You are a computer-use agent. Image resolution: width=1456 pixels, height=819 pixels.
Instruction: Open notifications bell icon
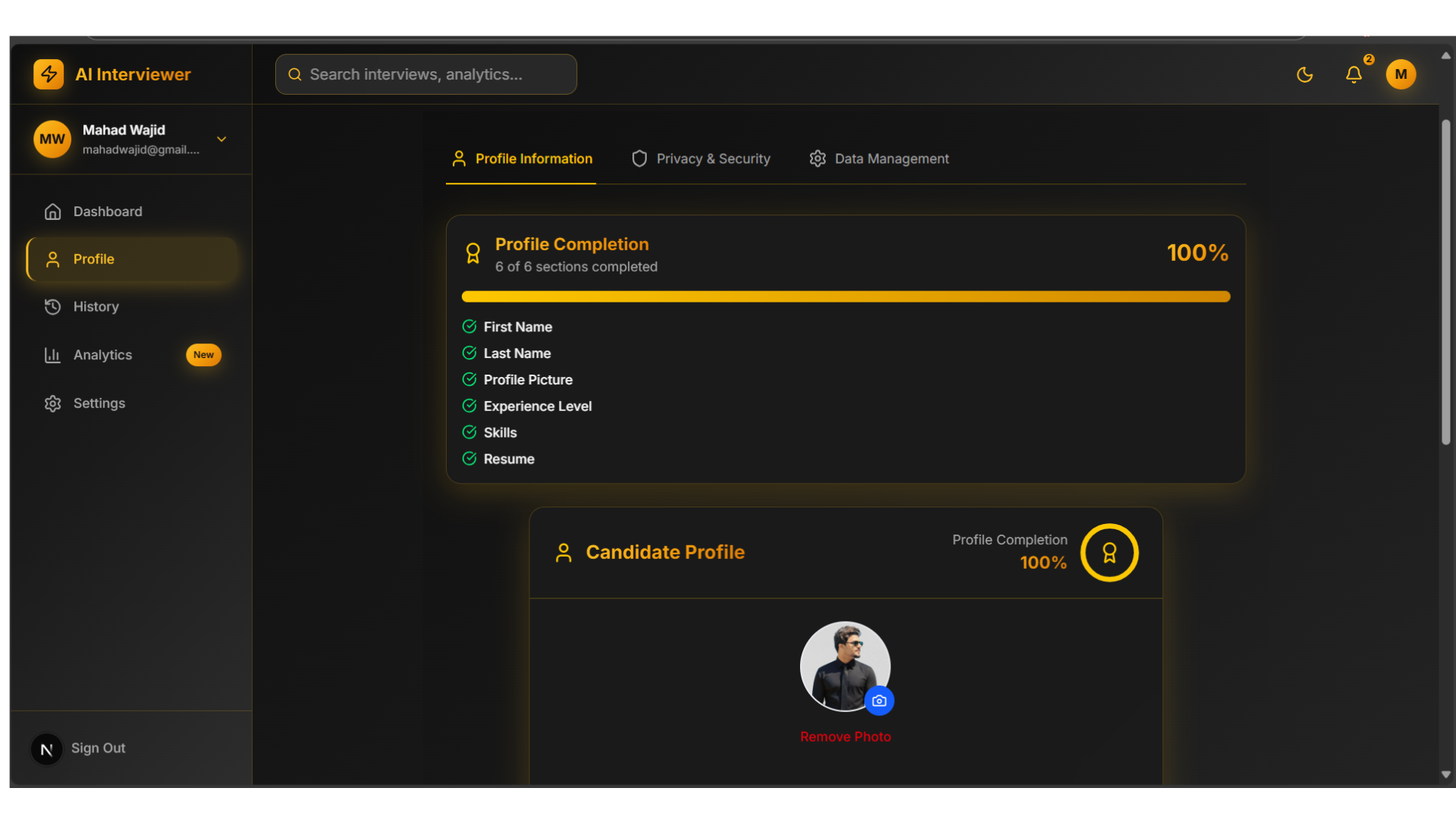click(1354, 74)
